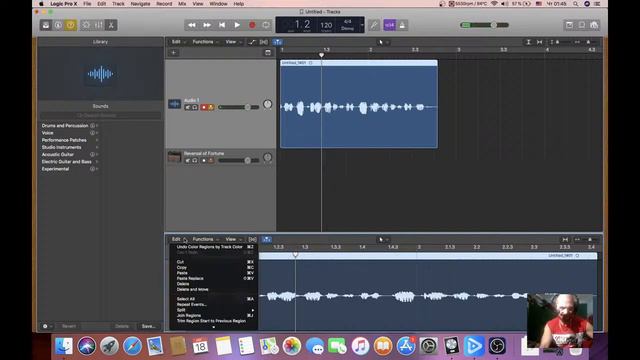Open the Loop Browser button at top right

click(594, 25)
